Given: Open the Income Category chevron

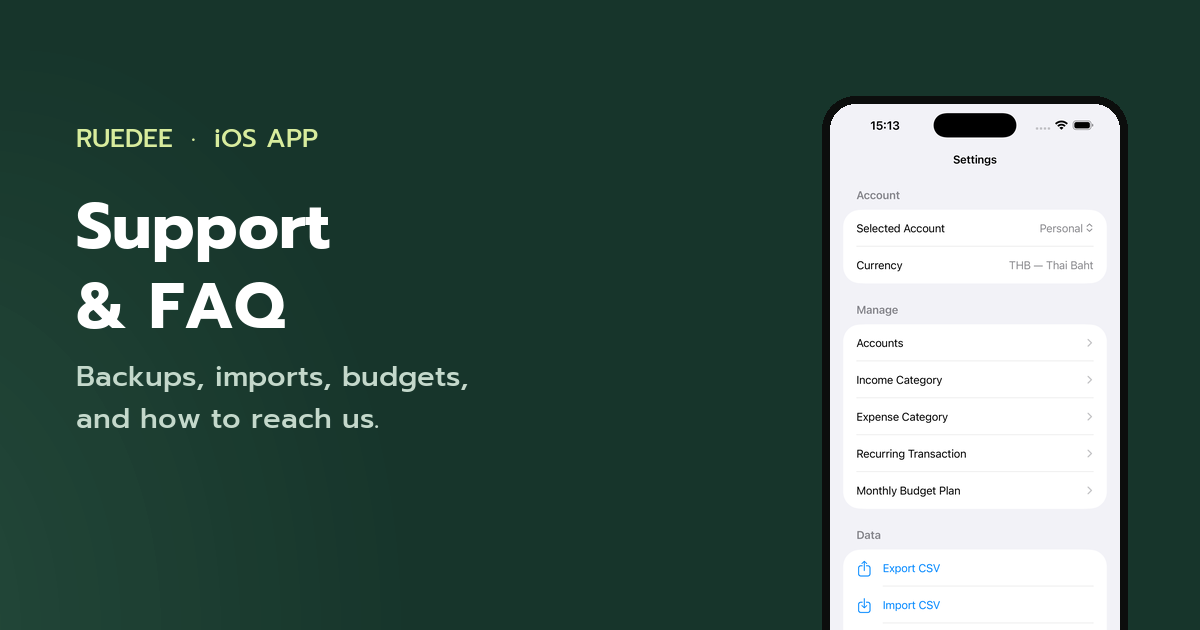Looking at the screenshot, I should point(1089,380).
